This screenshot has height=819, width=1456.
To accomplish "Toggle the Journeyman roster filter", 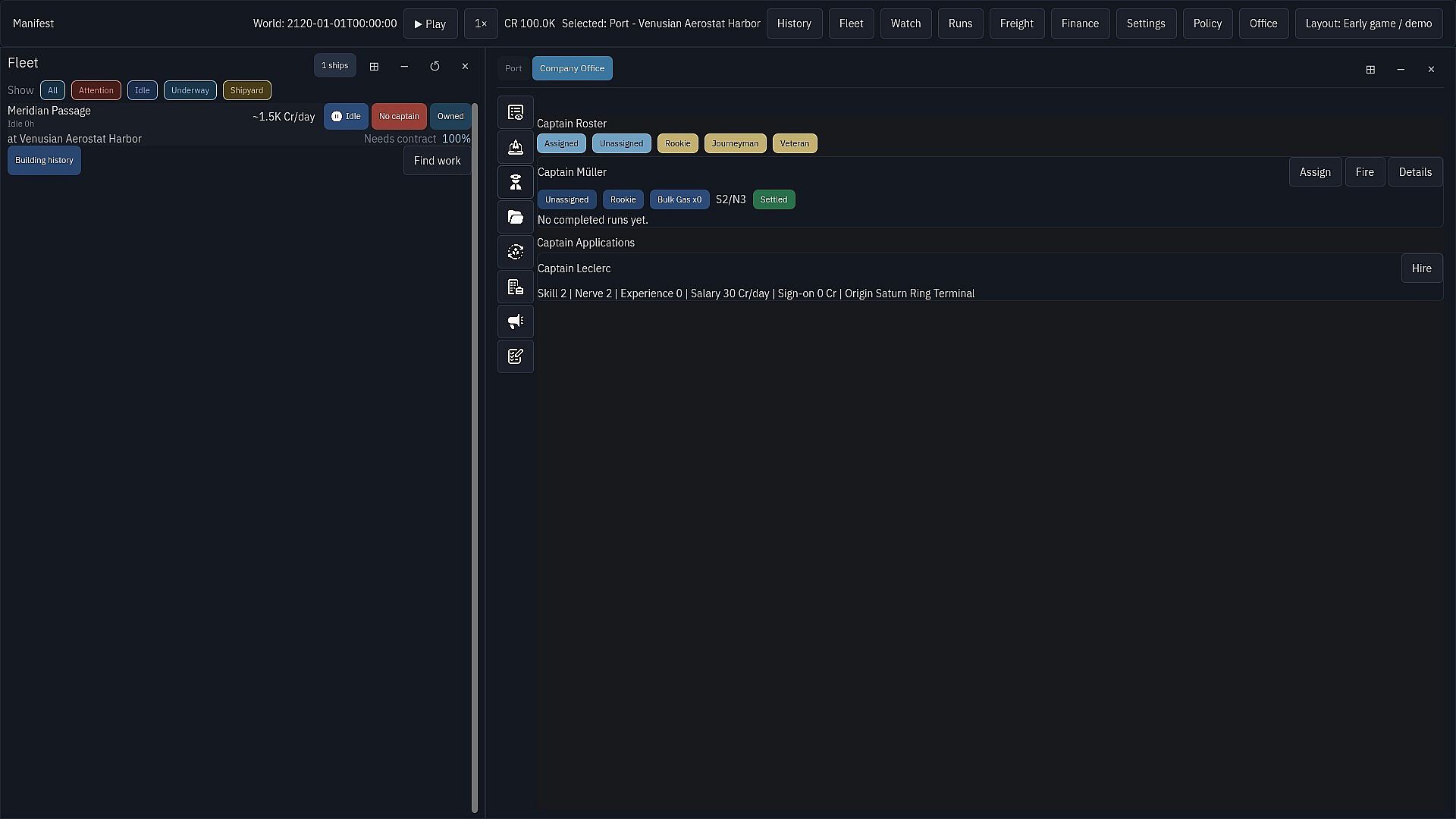I will pos(735,144).
